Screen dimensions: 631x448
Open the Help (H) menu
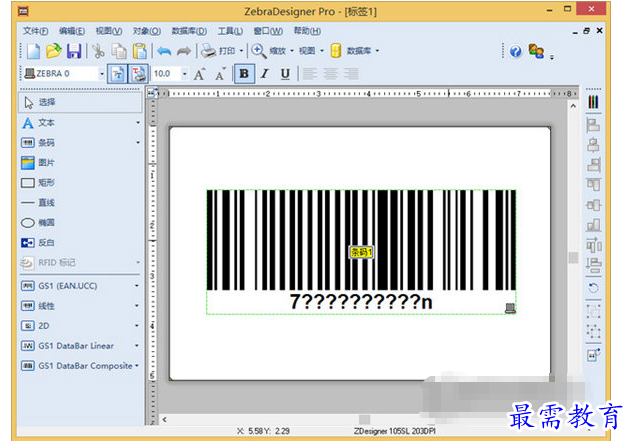(x=307, y=31)
